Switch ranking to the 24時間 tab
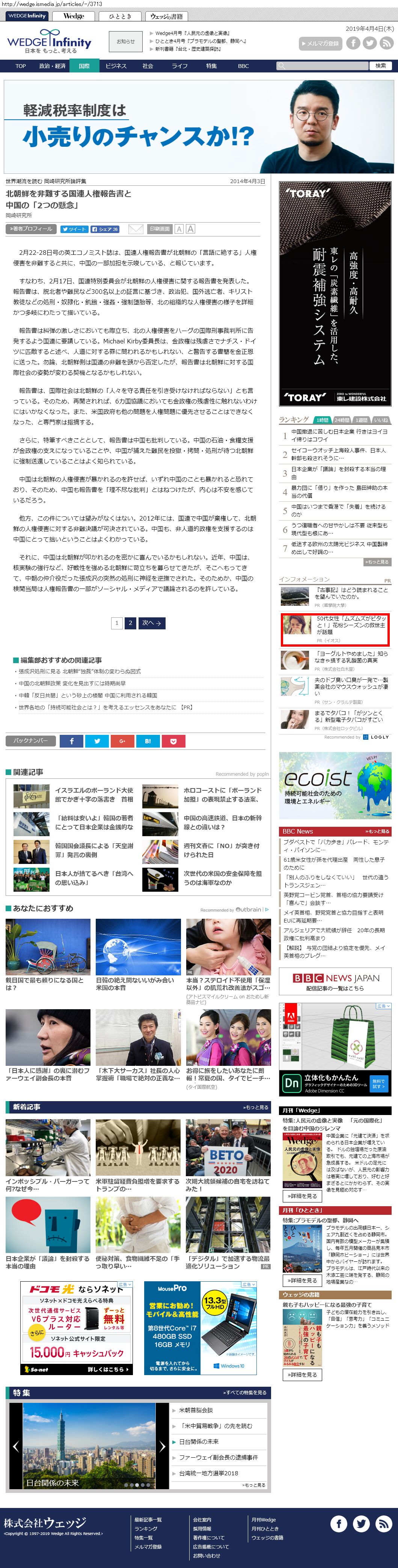Viewport: 398px width, 1568px height. 342,420
